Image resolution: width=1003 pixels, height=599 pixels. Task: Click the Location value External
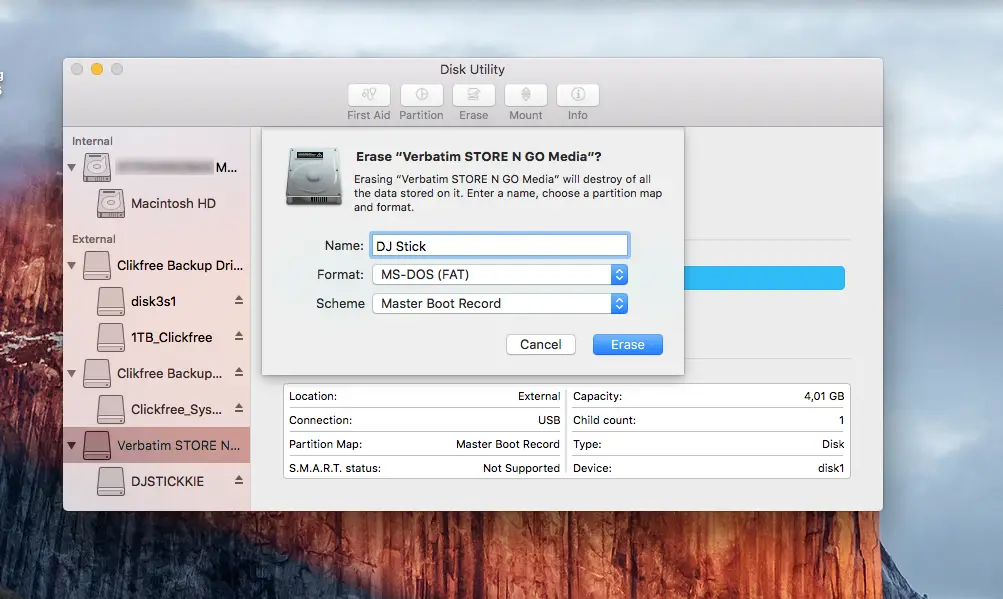tap(539, 396)
